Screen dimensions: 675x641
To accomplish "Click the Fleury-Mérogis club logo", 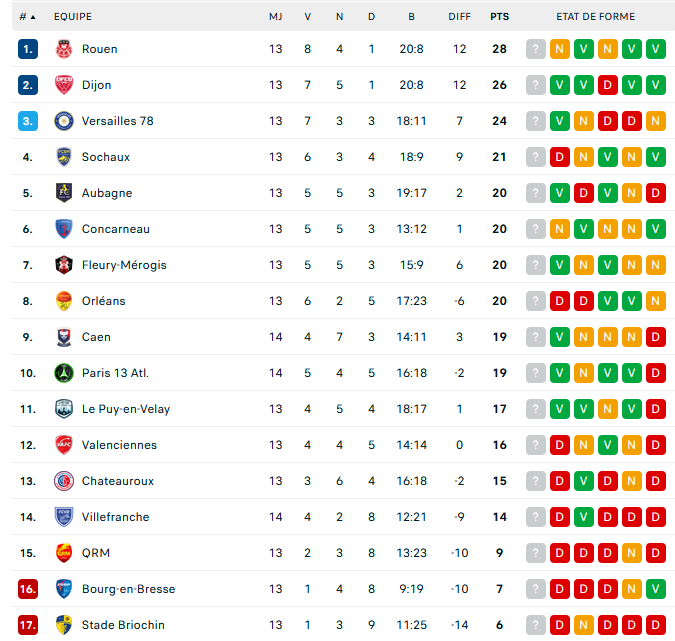I will [x=64, y=265].
